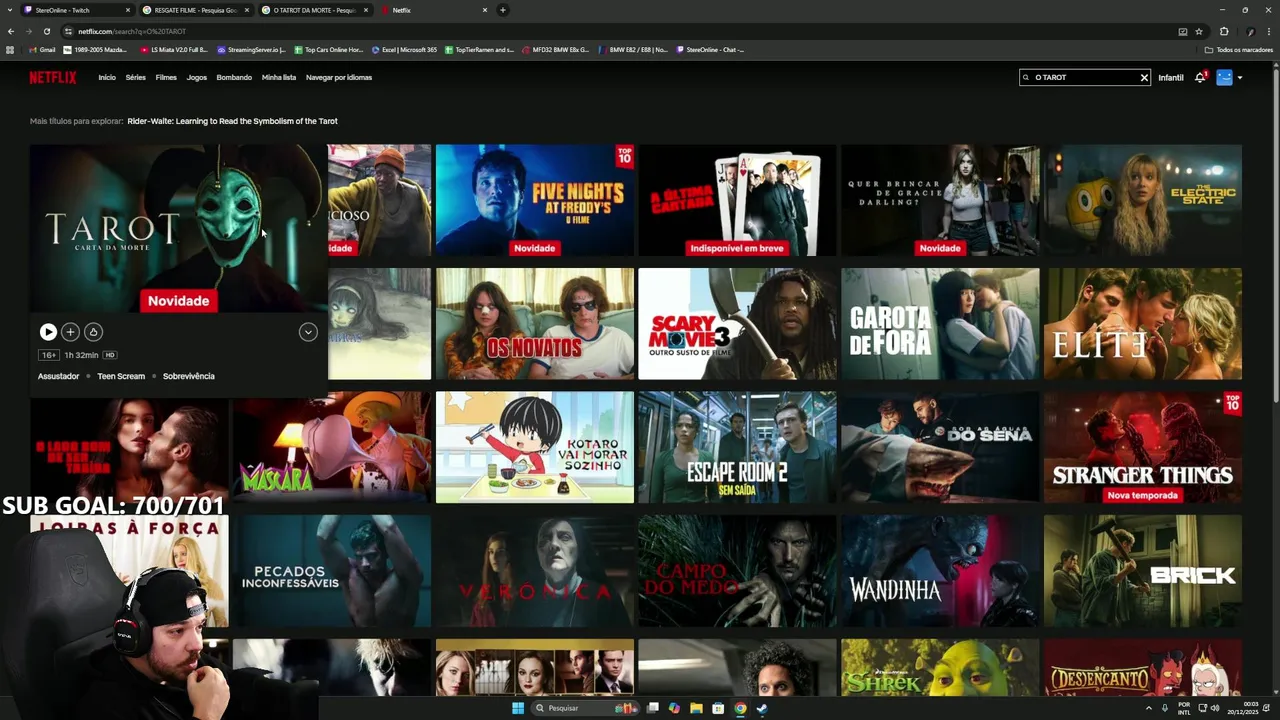Open the Séries menu item
This screenshot has width=1280, height=720.
[x=136, y=77]
